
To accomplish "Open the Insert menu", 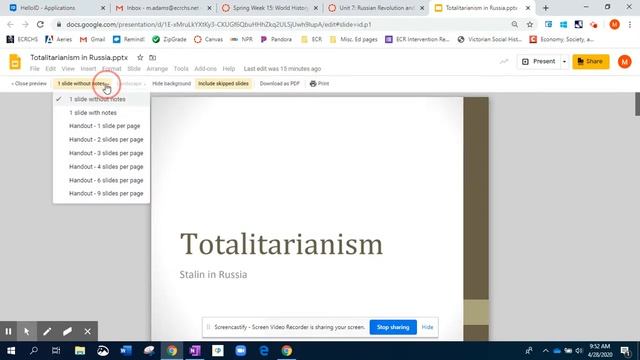I will [88, 69].
